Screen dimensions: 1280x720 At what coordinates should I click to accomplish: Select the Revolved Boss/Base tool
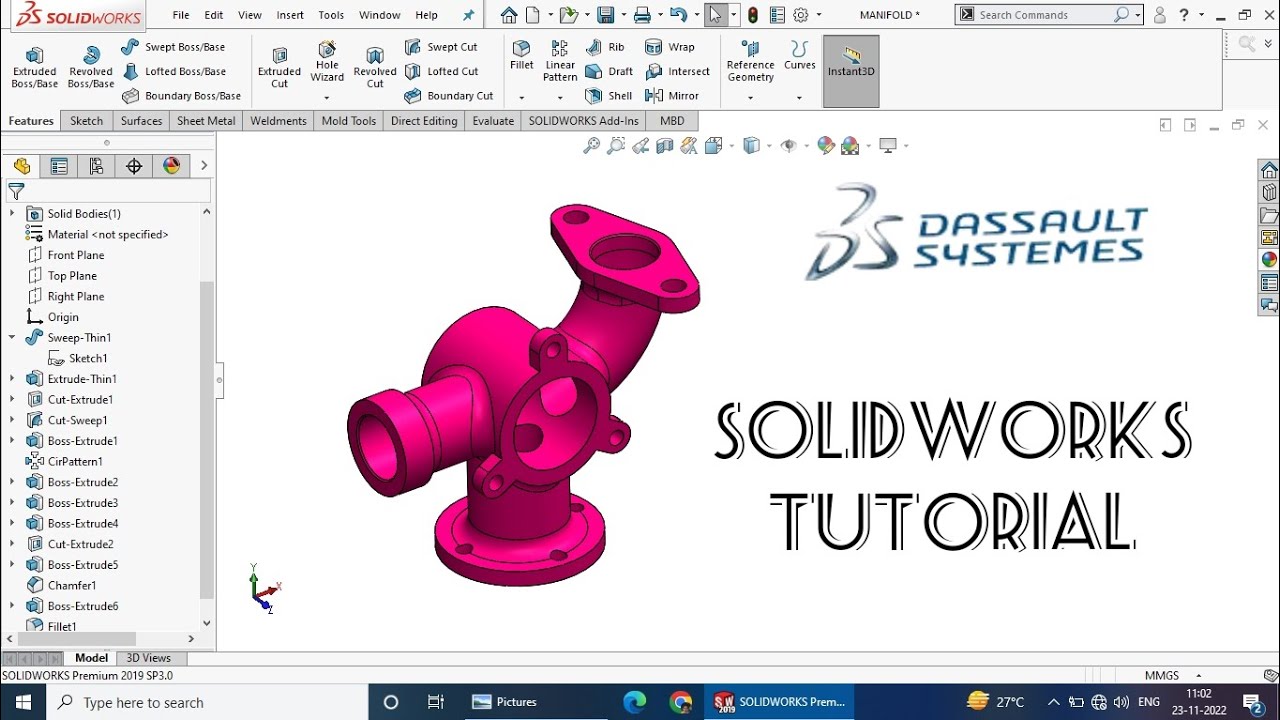point(91,68)
